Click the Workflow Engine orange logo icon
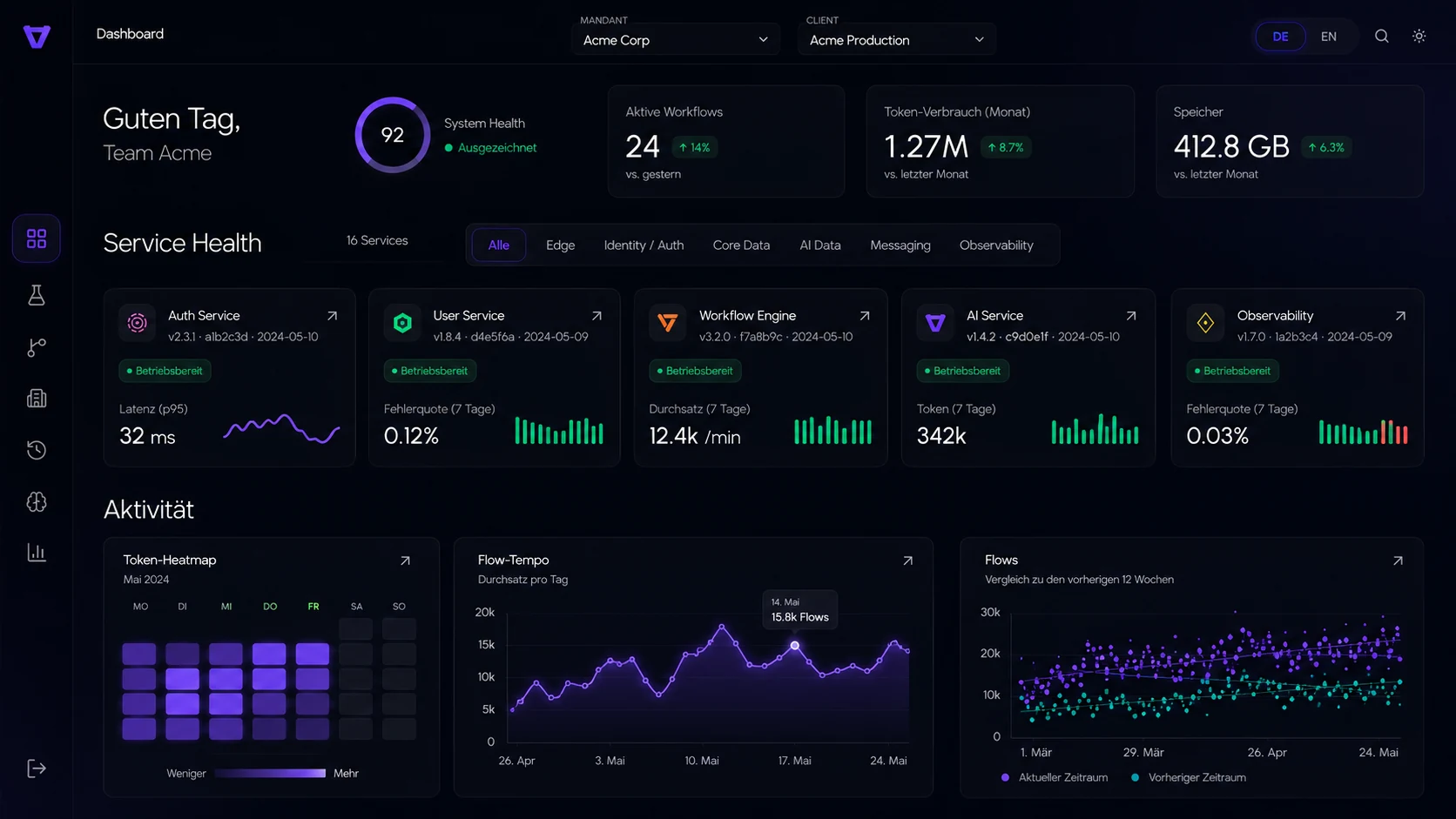This screenshot has width=1456, height=819. click(668, 323)
